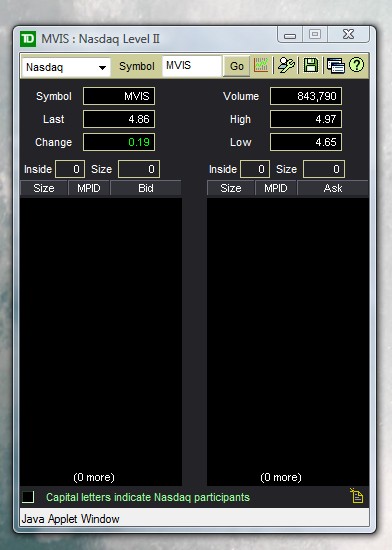This screenshot has width=392, height=550.
Task: Click the TD logo in title bar
Action: tap(28, 39)
